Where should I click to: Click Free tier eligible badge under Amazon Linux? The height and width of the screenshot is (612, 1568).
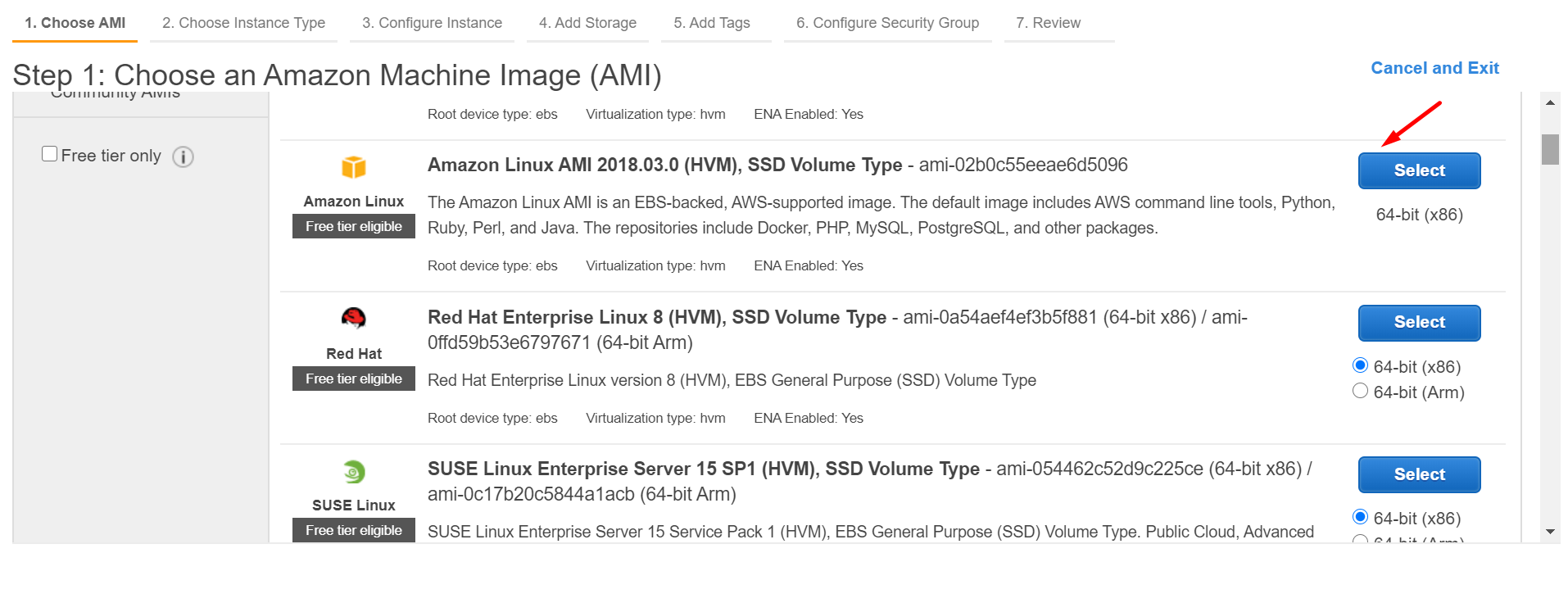coord(354,226)
